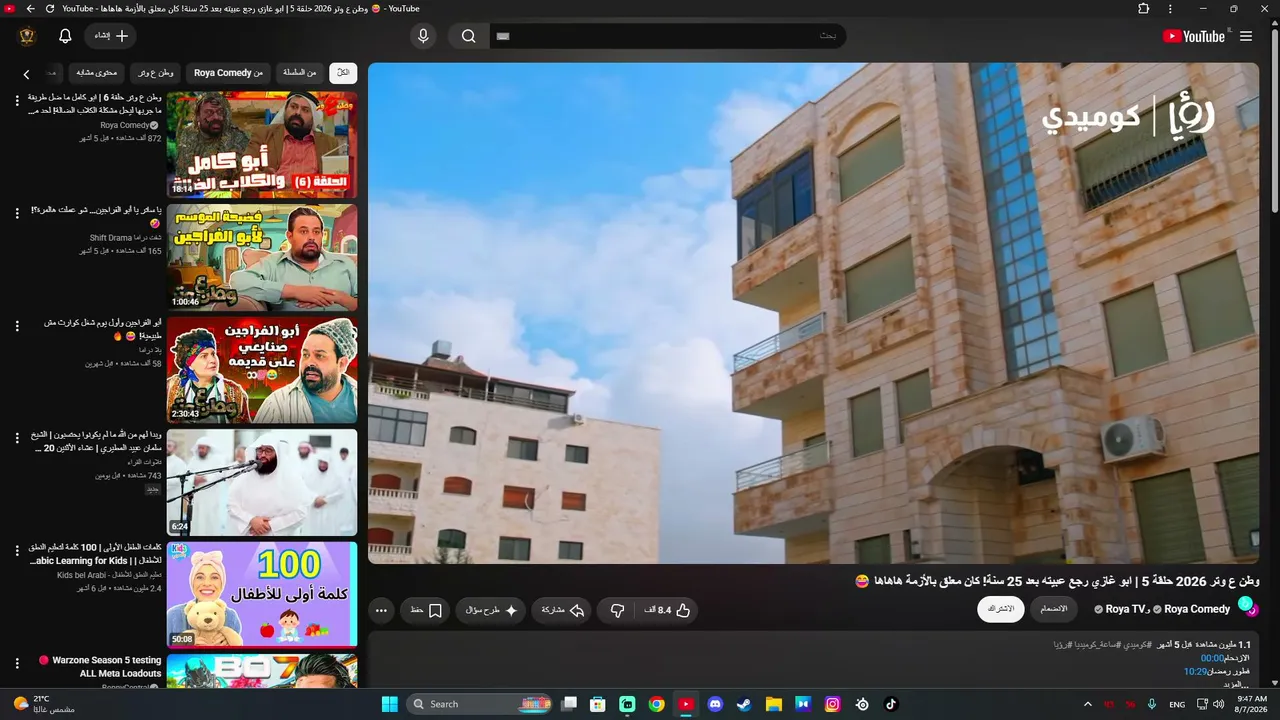1280x720 pixels.
Task: Open options menu for the Quran recitation video
Action: click(x=17, y=438)
